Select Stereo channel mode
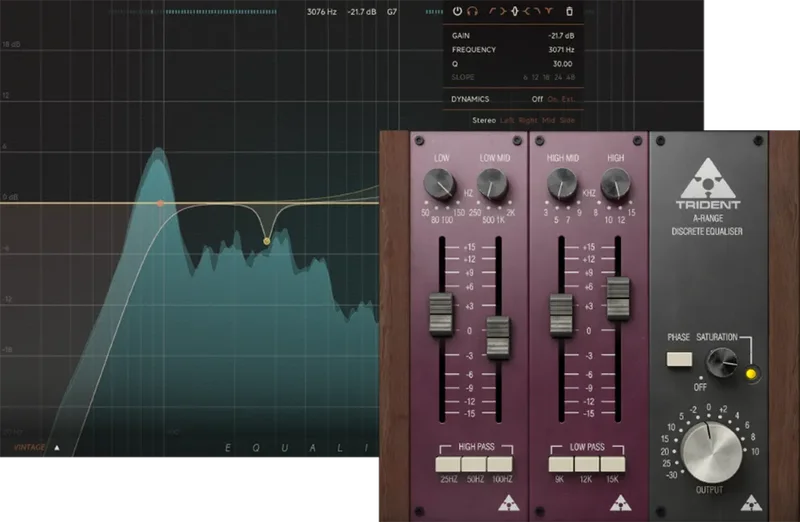The height and width of the screenshot is (522, 800). [x=484, y=120]
